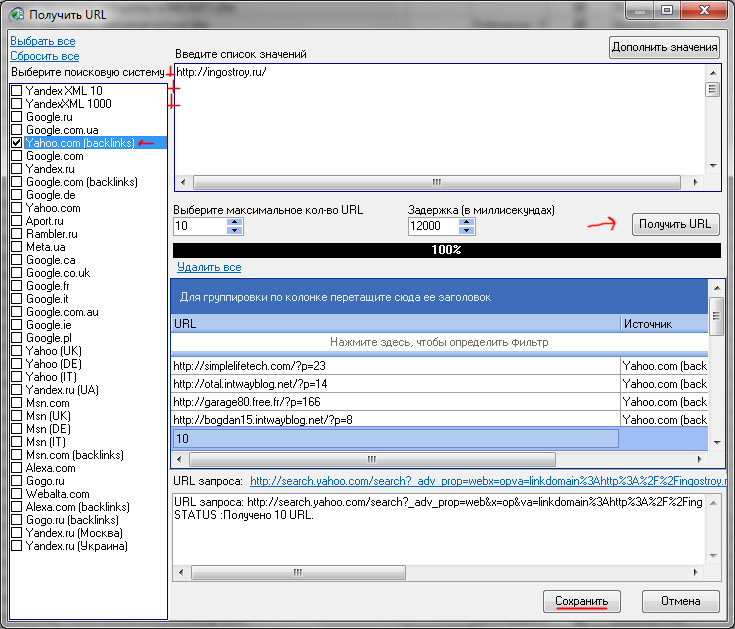Image resolution: width=735 pixels, height=629 pixels.
Task: Tick the Gogo.ru (backlinks) checkbox
Action: point(17,520)
